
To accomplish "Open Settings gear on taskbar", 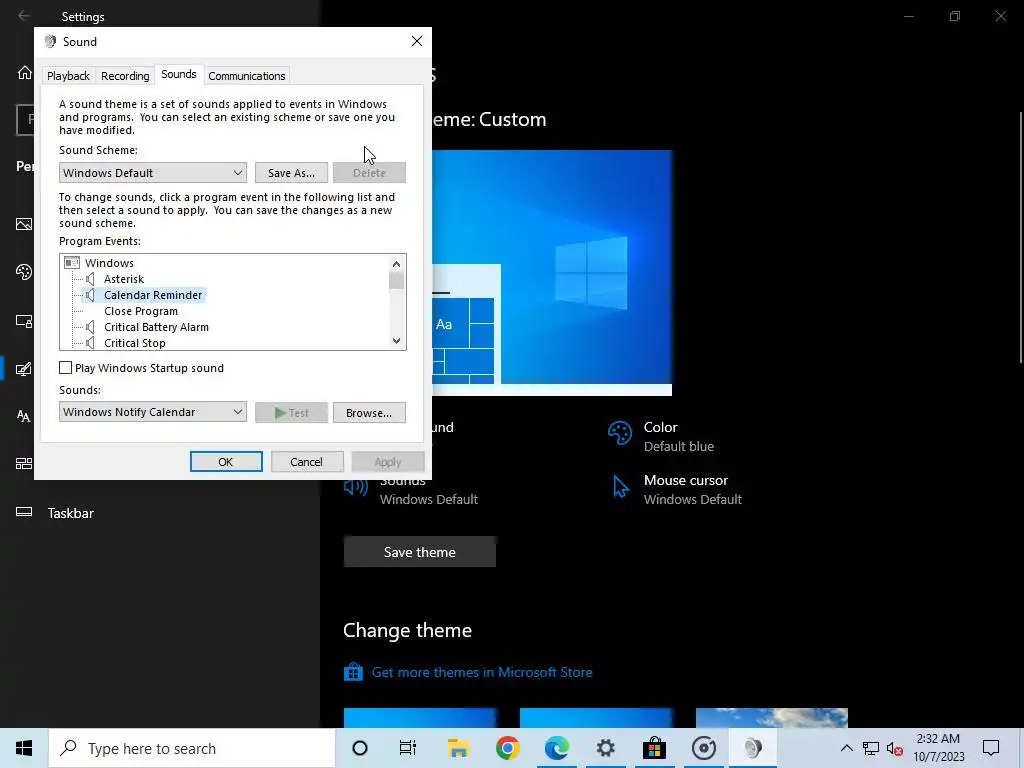I will click(605, 748).
